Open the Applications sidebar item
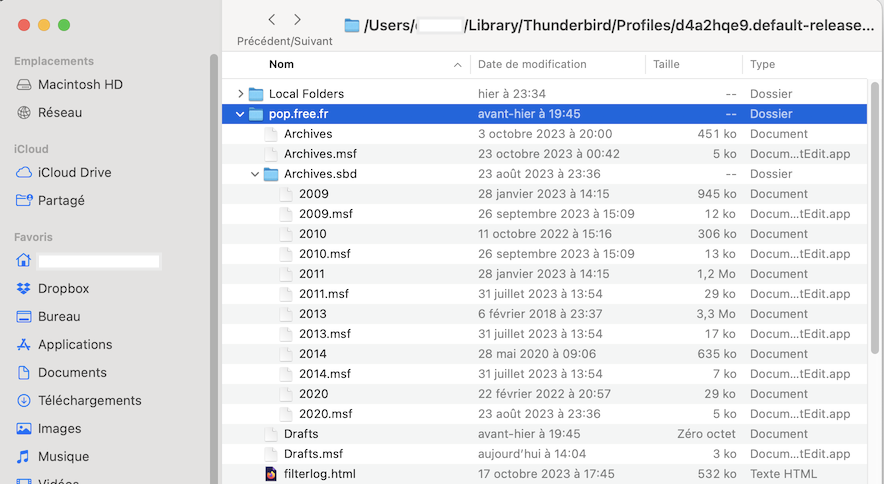Viewport: 884px width, 484px height. (x=74, y=344)
